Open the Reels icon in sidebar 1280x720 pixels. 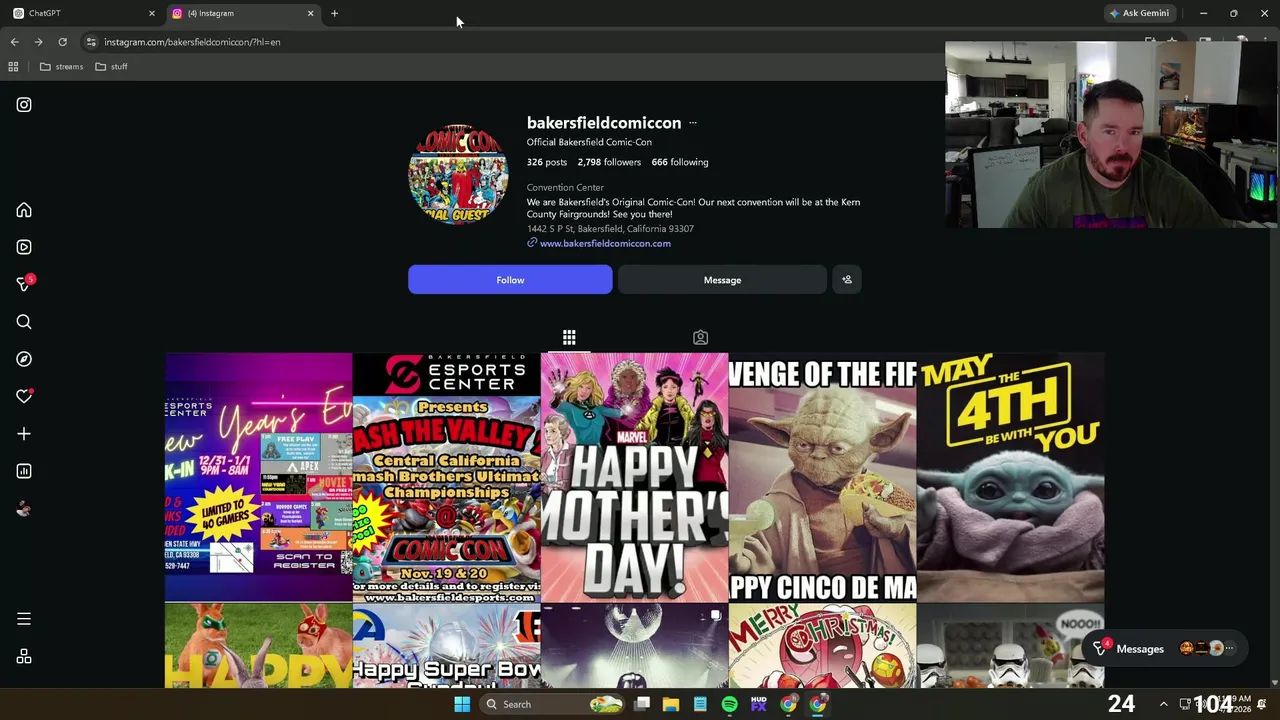(24, 247)
